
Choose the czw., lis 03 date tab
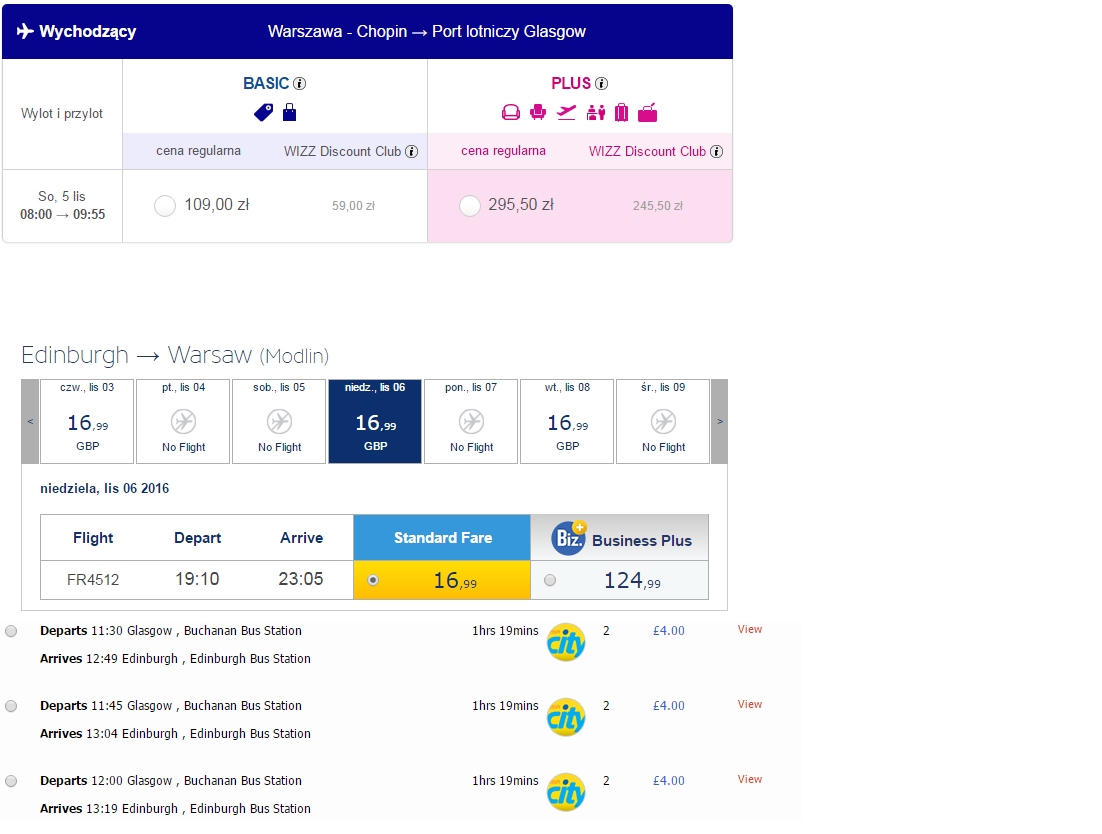pos(87,422)
